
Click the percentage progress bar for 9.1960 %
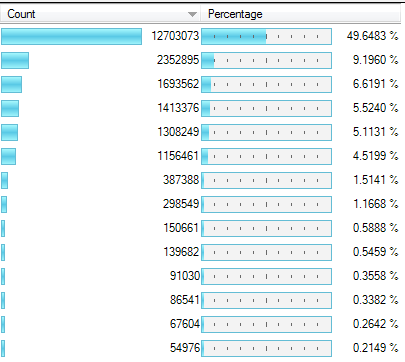tap(266, 60)
